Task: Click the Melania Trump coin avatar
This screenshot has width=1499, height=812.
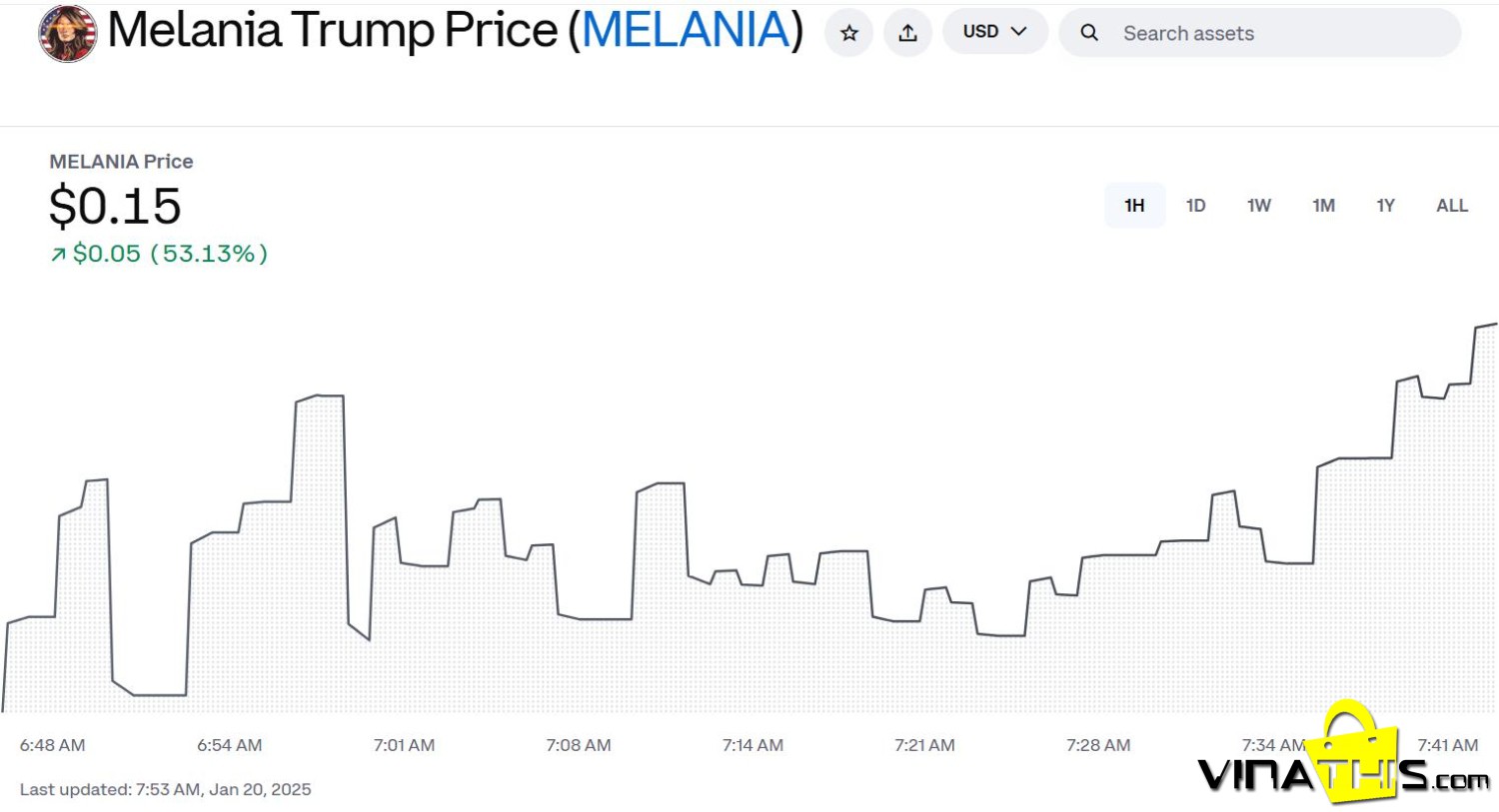Action: 68,33
